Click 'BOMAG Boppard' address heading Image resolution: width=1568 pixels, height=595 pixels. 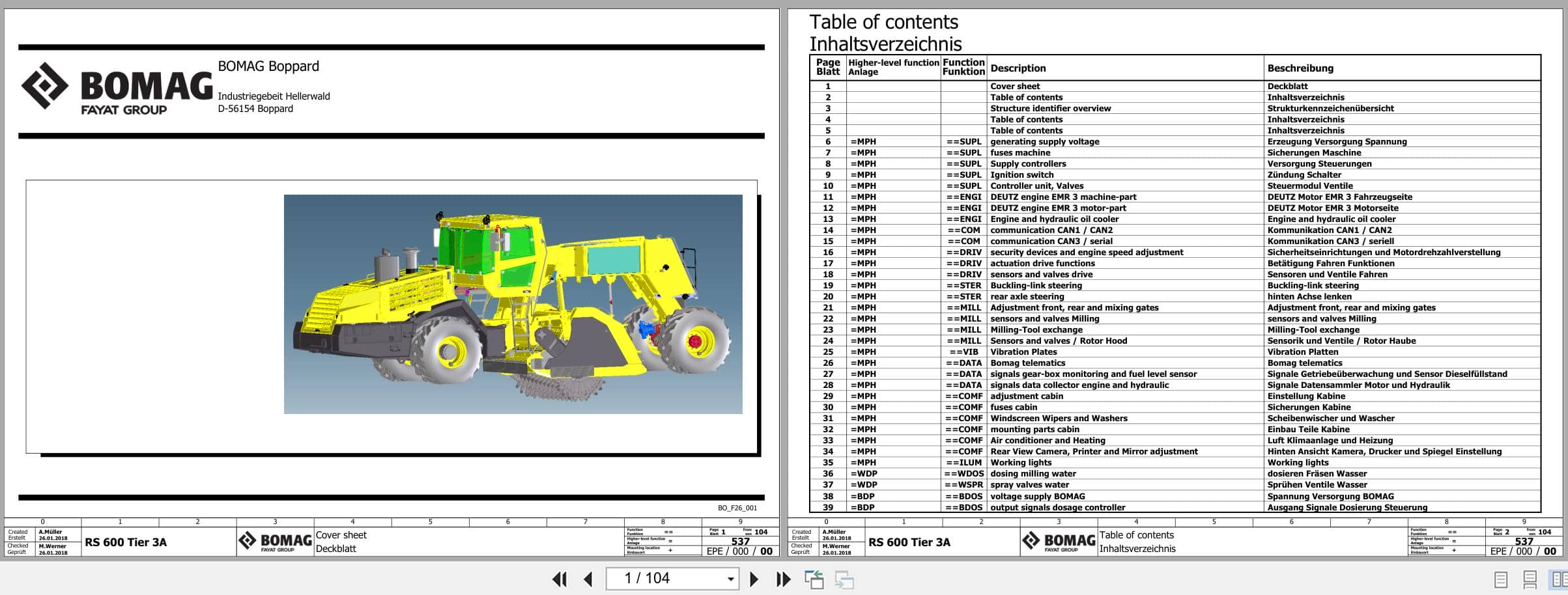point(268,66)
